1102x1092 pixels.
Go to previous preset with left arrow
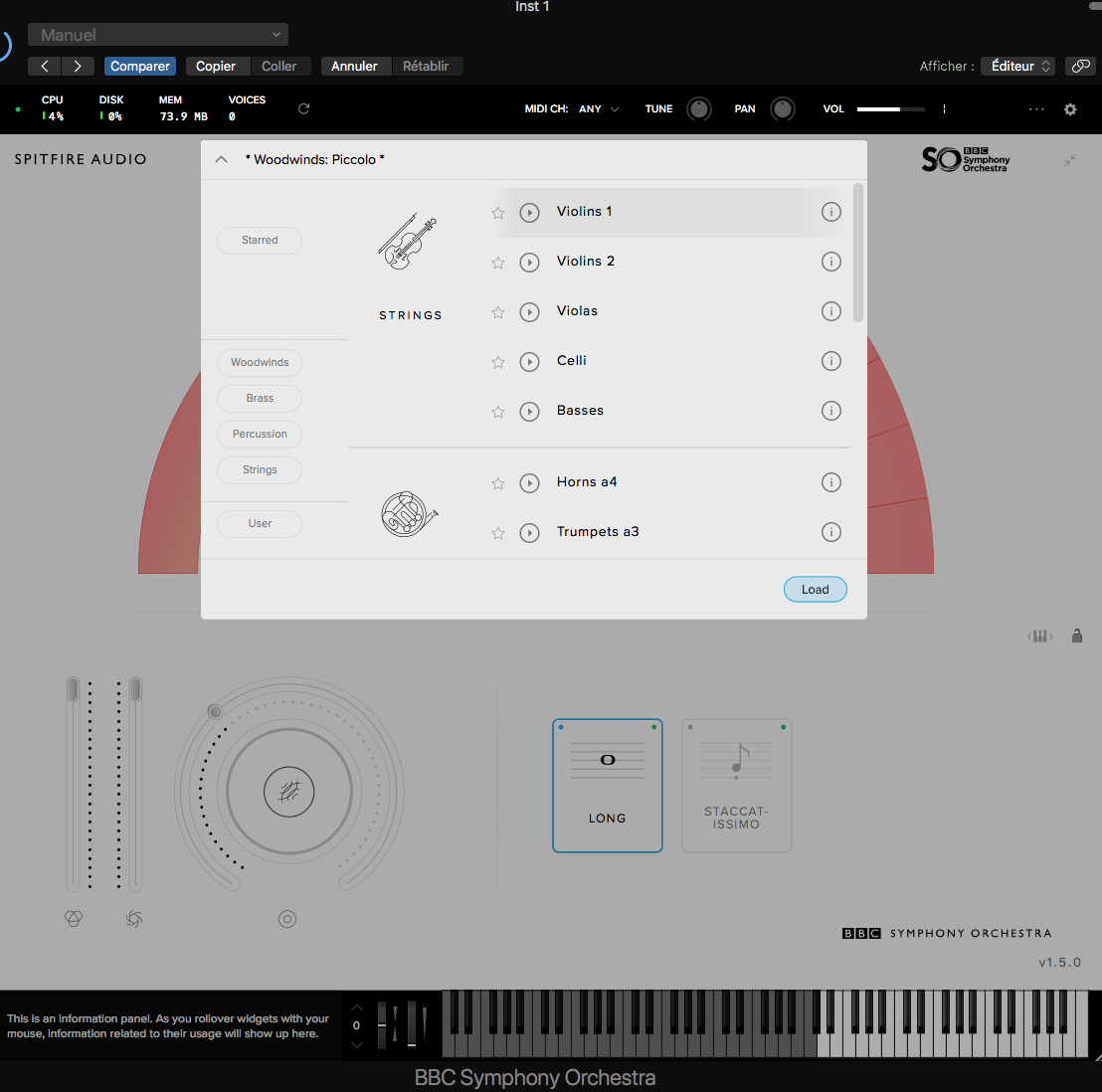point(45,66)
